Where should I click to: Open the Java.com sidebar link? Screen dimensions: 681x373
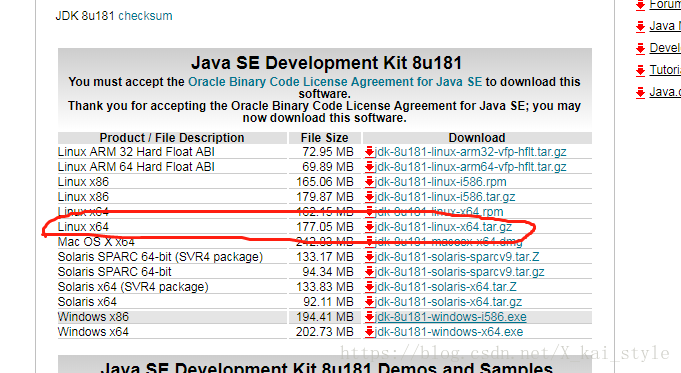coord(665,92)
